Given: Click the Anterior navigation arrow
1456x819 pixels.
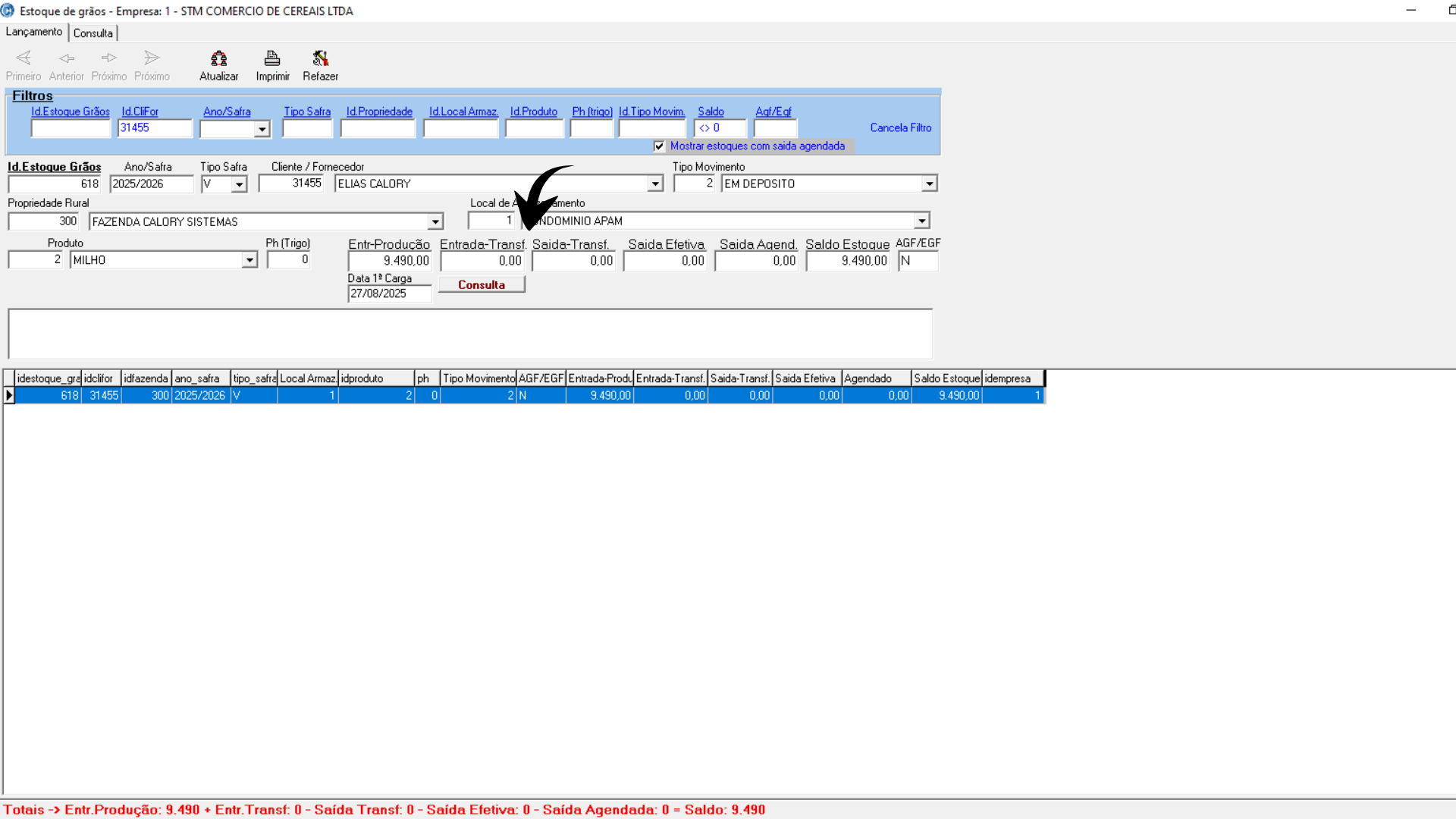Looking at the screenshot, I should point(67,58).
